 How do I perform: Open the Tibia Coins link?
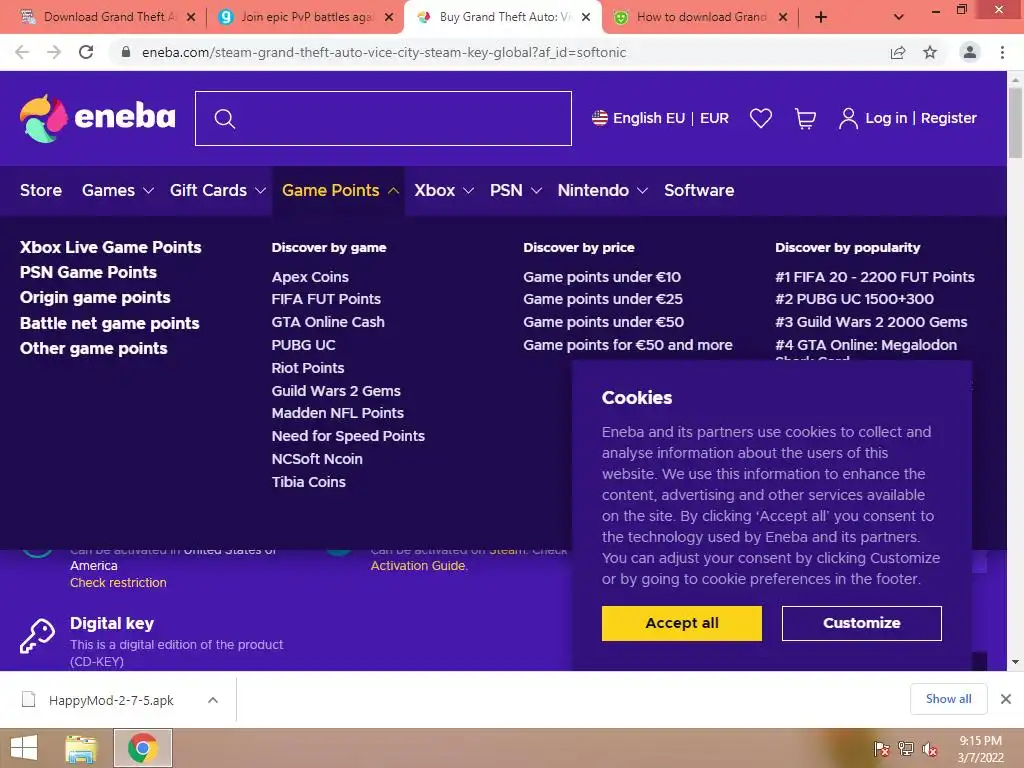coord(308,482)
